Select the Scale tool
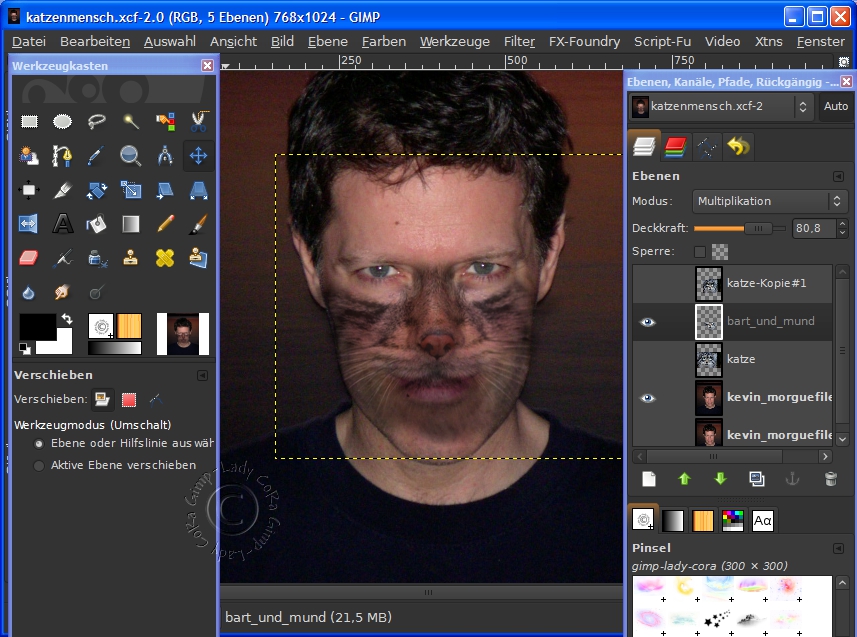 click(131, 190)
